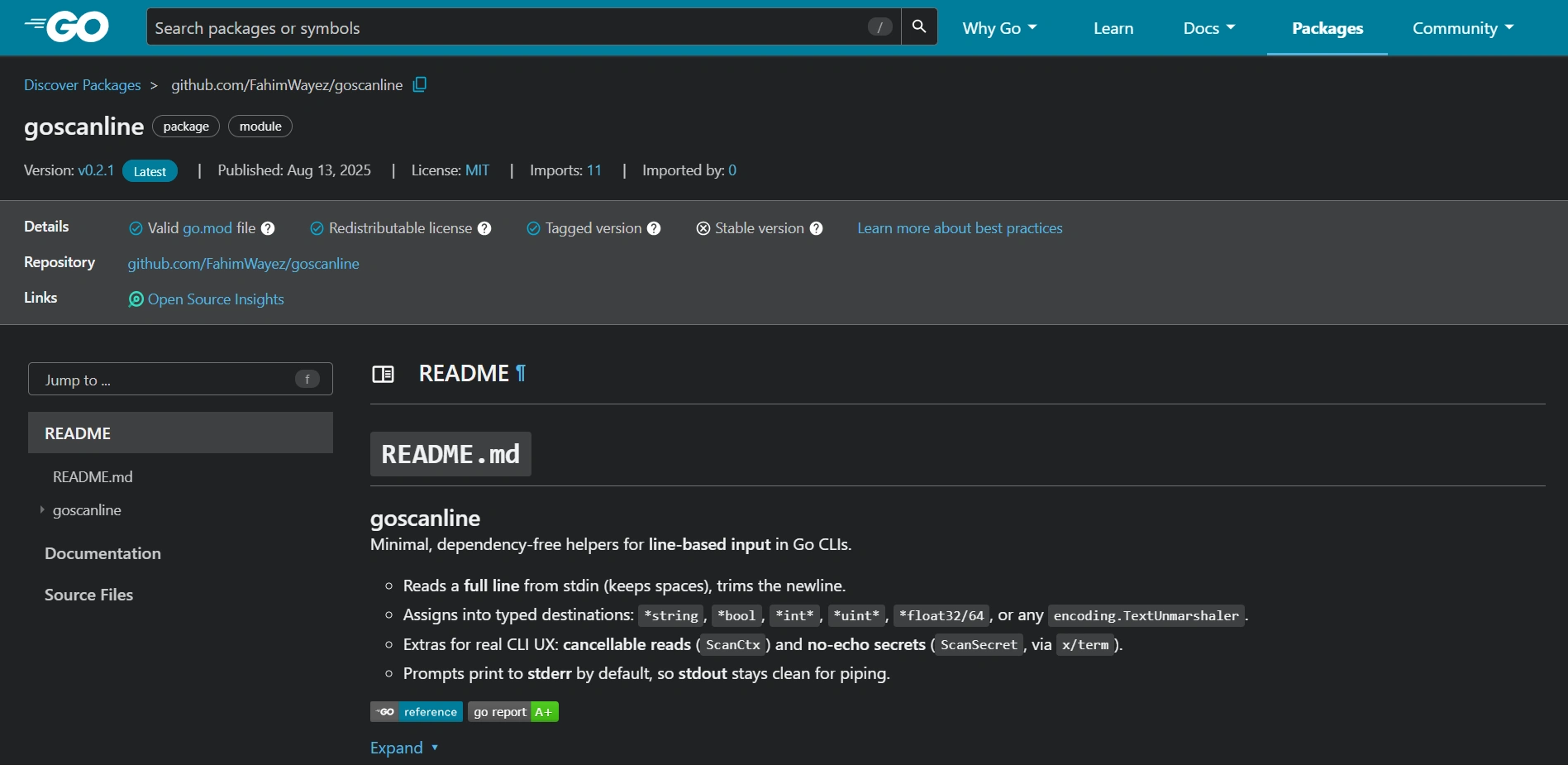Open Learn more about best practices
This screenshot has width=1568, height=765.
click(x=960, y=228)
